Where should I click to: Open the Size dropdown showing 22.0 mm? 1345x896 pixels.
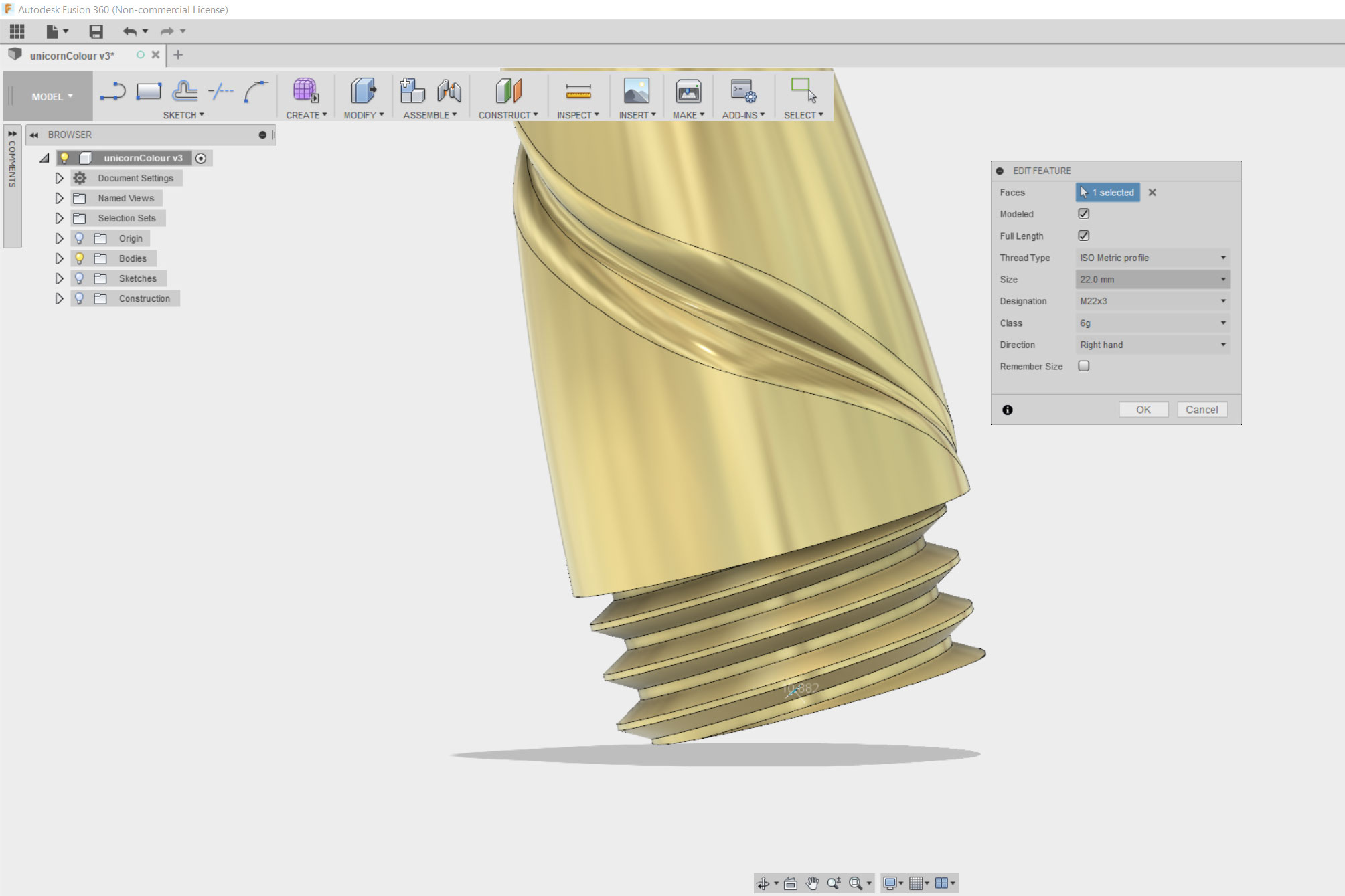pos(1152,280)
